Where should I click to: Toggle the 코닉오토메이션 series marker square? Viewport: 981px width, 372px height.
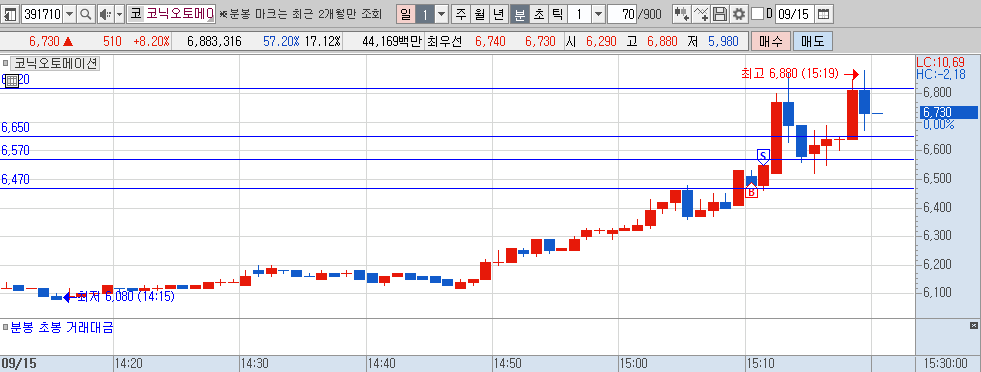[x=6, y=63]
